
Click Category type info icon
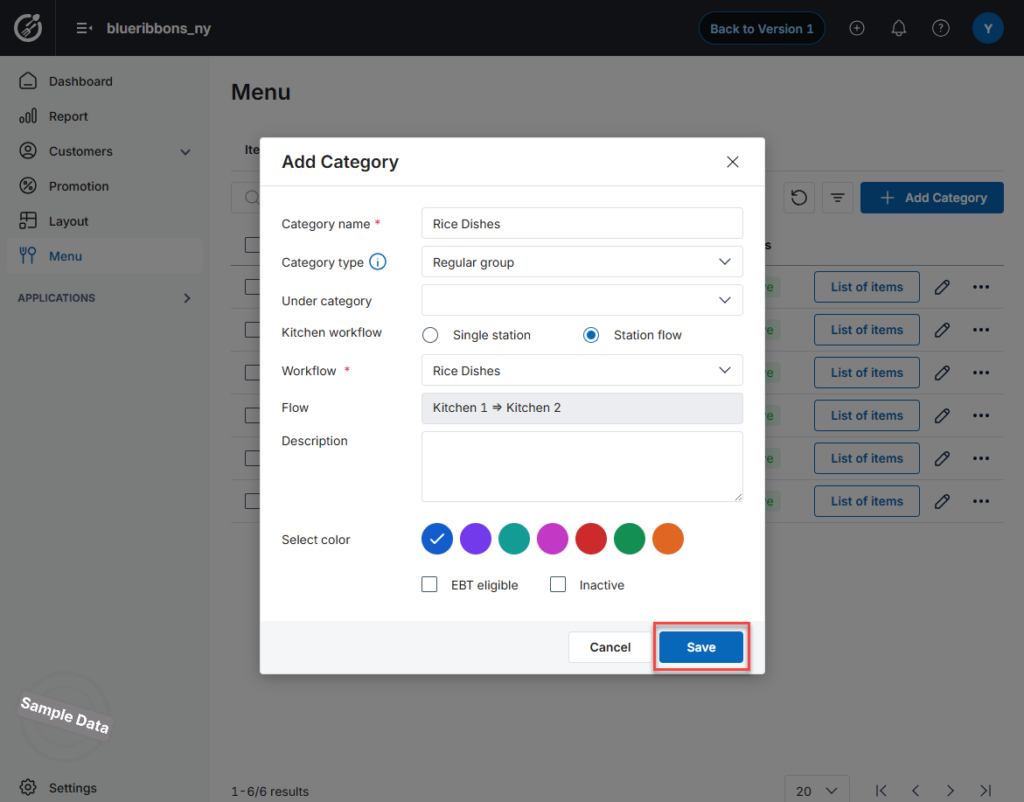click(x=377, y=262)
